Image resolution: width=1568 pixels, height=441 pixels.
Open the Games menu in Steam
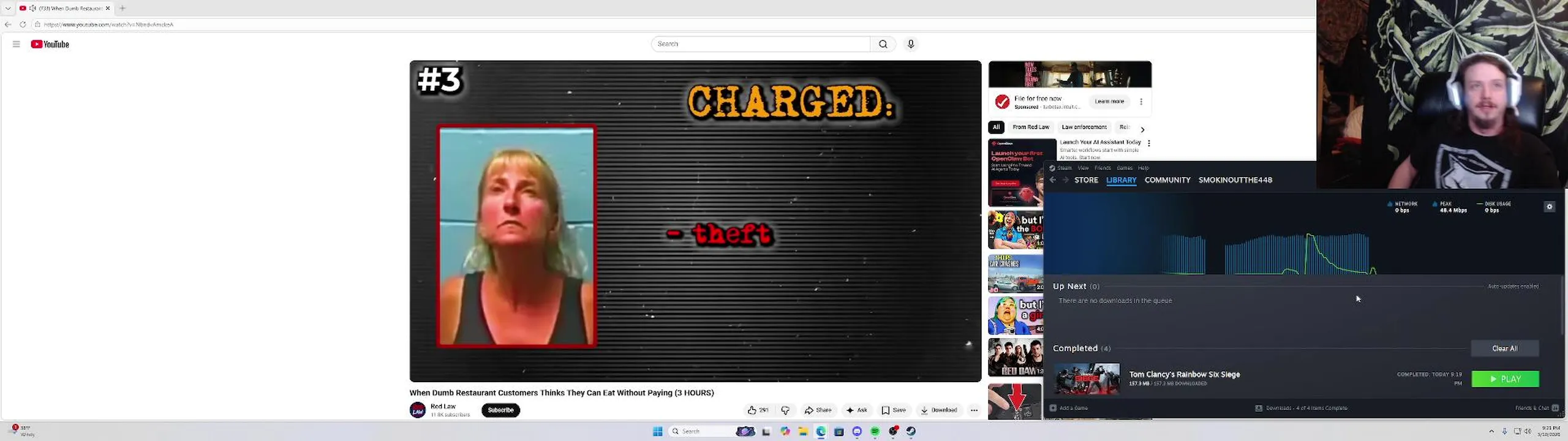[x=1125, y=168]
